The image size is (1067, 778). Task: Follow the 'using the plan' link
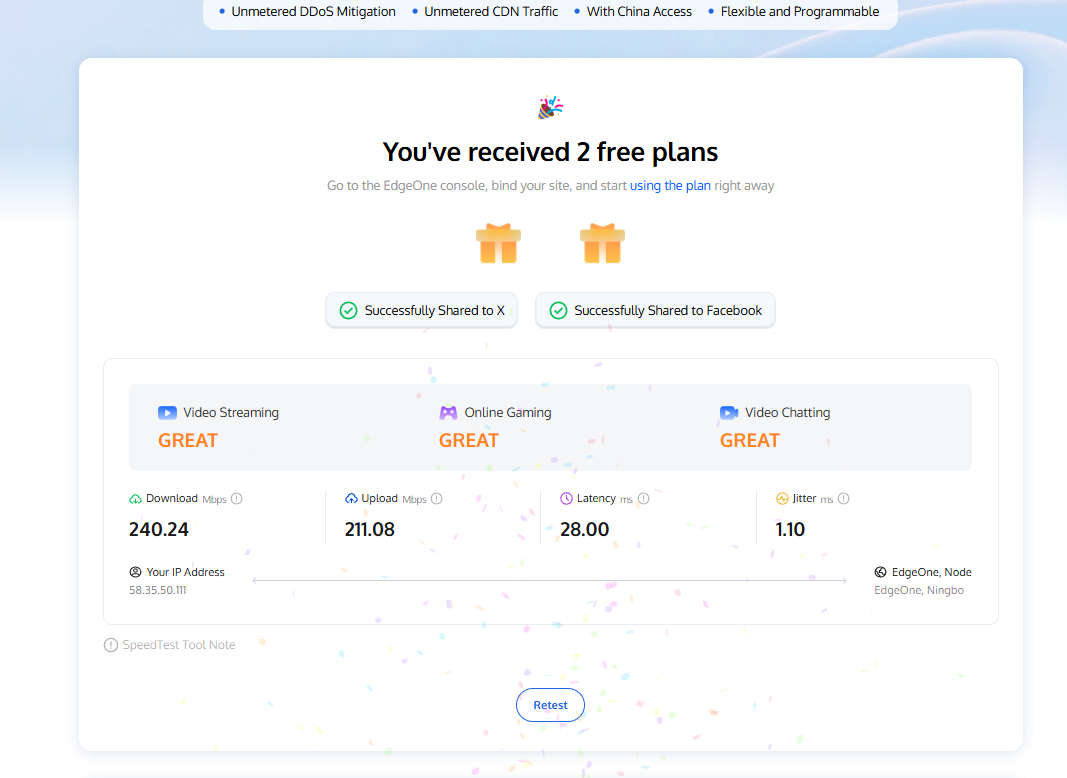pos(670,186)
